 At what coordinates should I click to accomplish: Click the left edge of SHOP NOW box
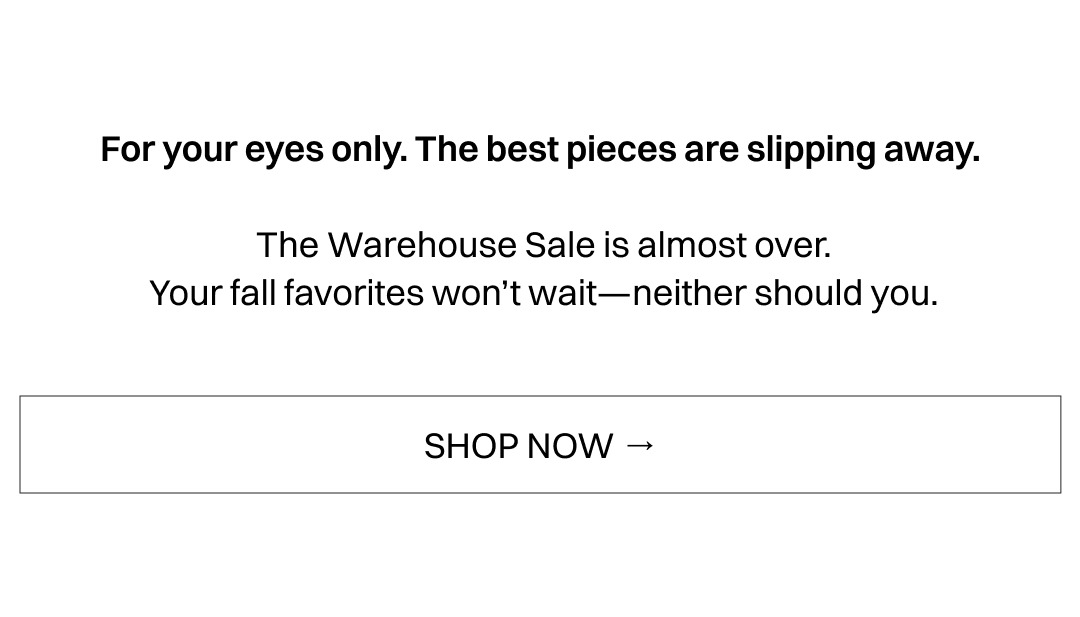point(22,445)
